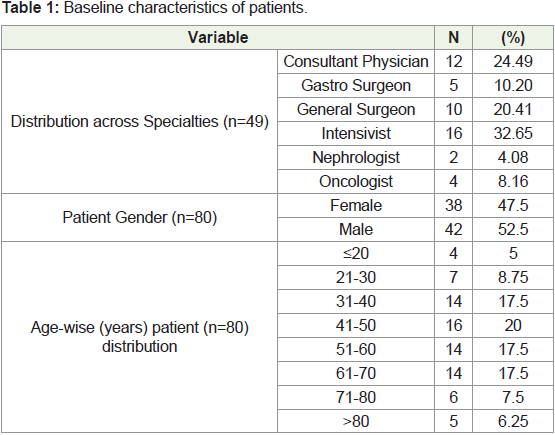The width and height of the screenshot is (555, 435).
Task: Select the Female row label
Action: (356, 206)
